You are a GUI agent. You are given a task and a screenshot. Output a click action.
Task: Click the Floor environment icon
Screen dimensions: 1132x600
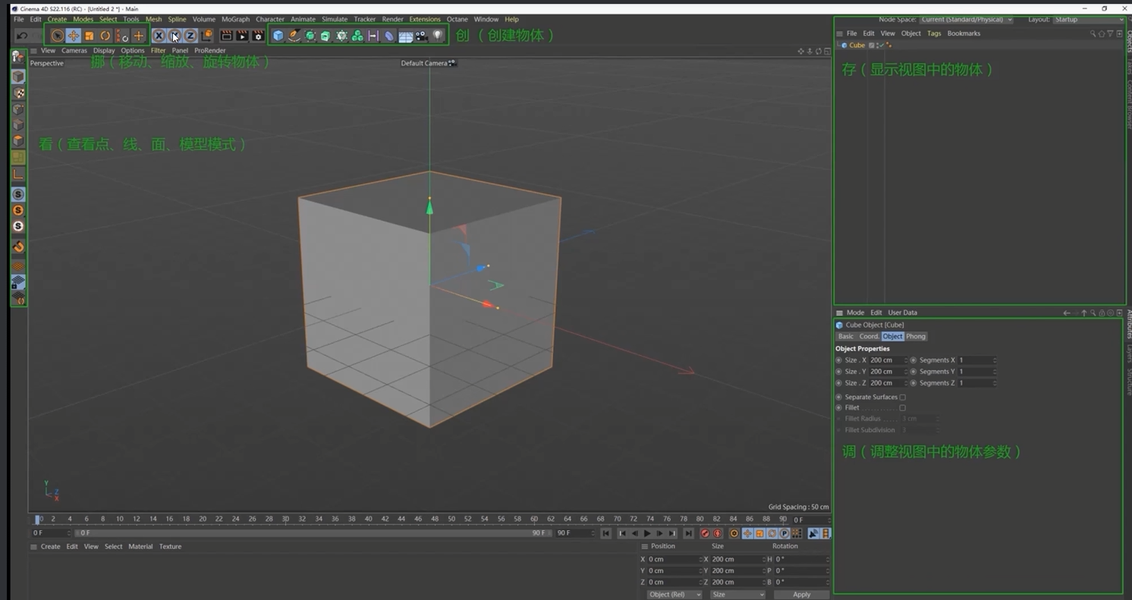pyautogui.click(x=406, y=35)
